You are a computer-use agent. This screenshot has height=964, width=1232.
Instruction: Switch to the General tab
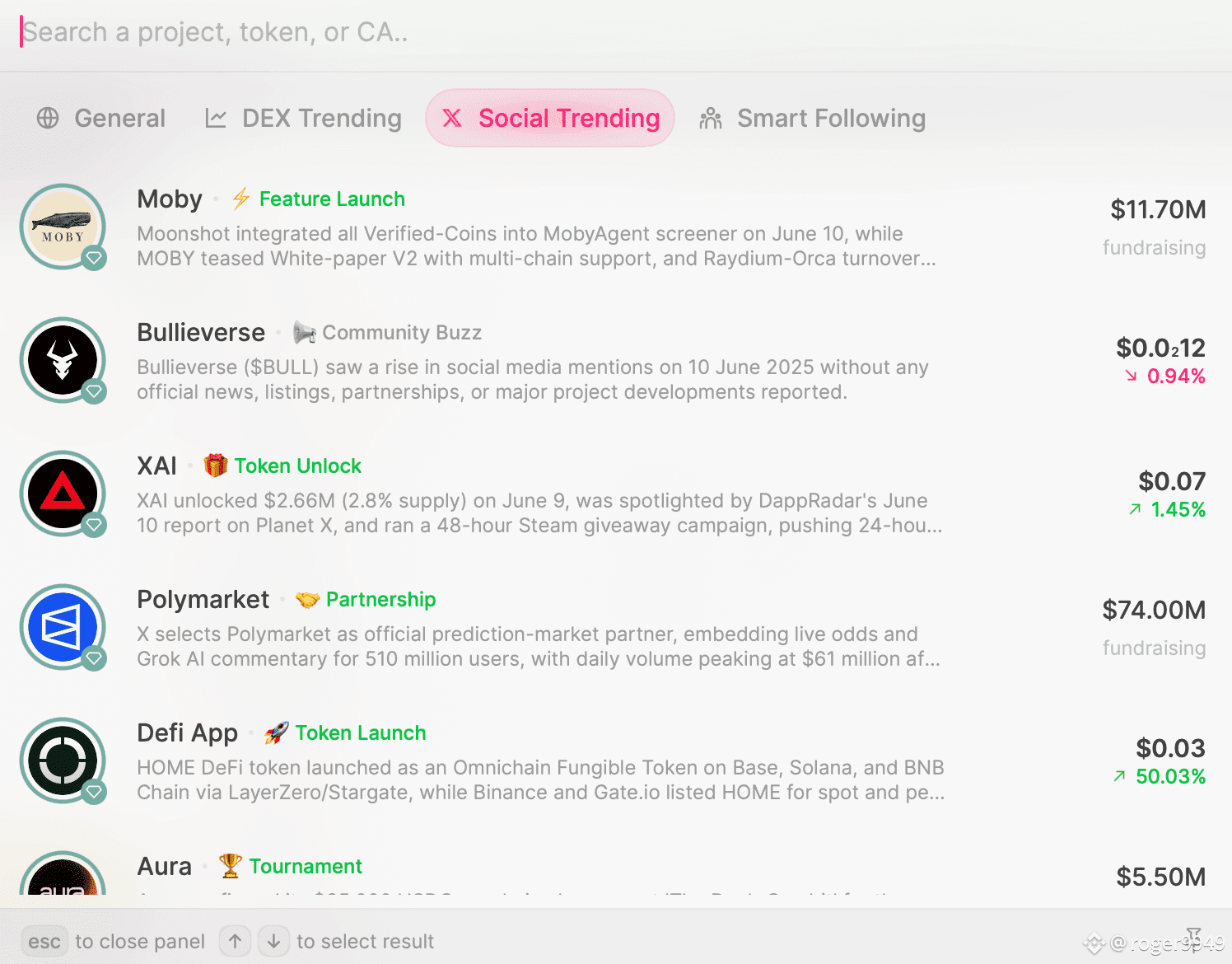tap(101, 118)
